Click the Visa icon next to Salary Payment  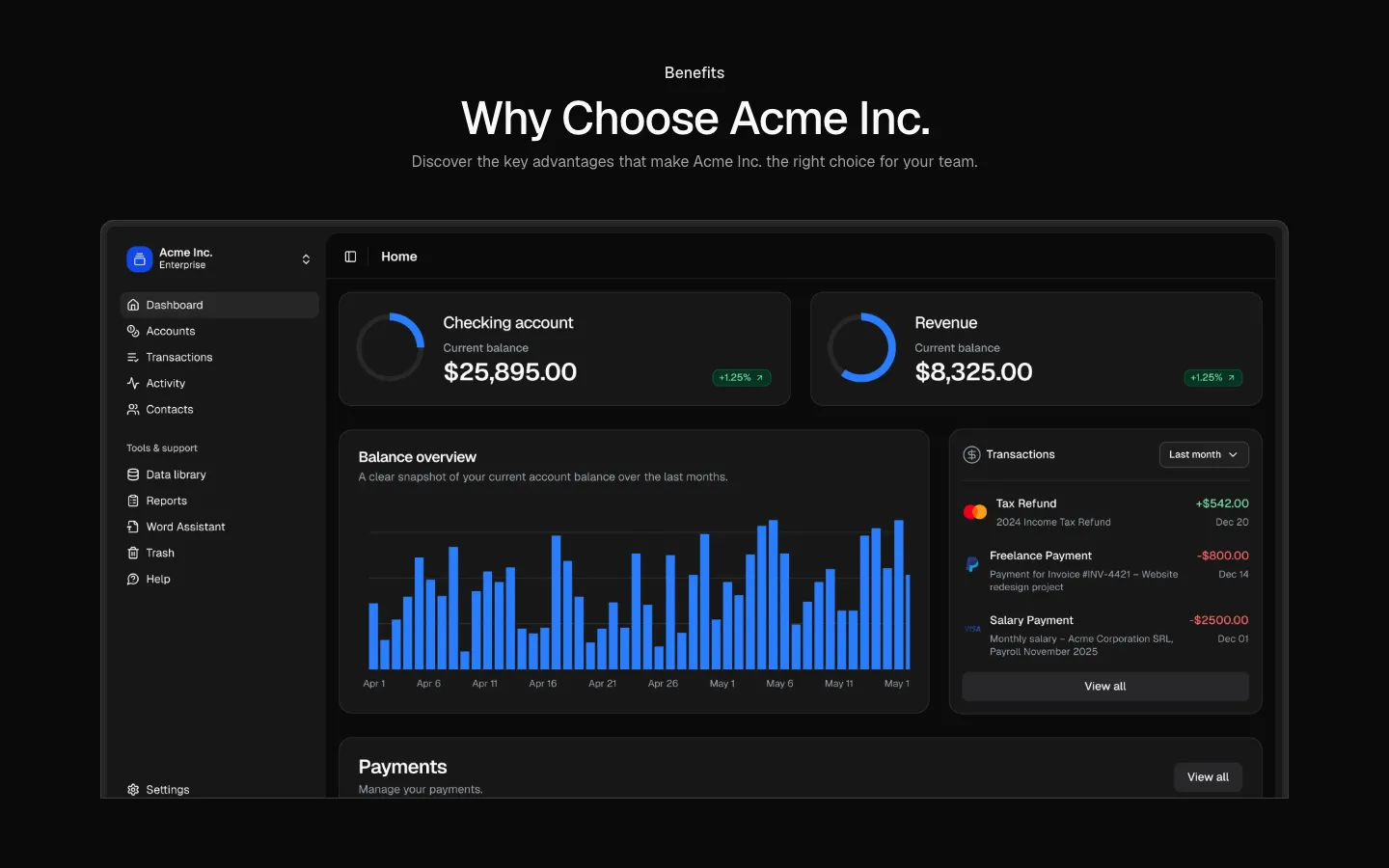click(x=972, y=629)
